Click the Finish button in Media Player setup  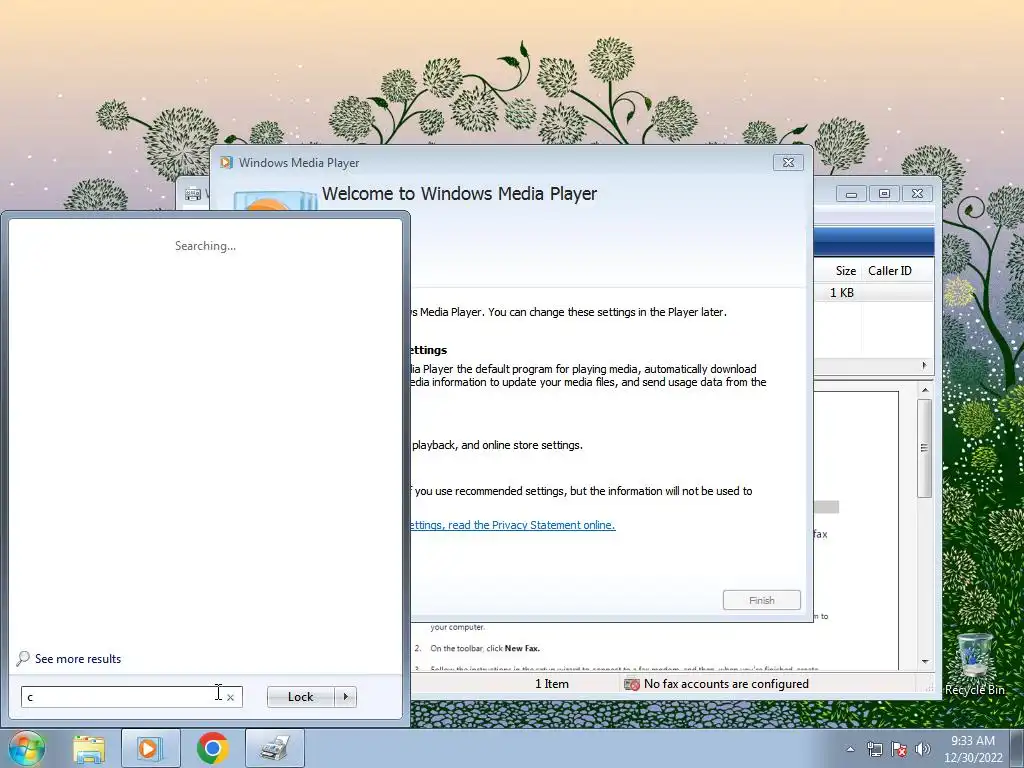(x=761, y=600)
